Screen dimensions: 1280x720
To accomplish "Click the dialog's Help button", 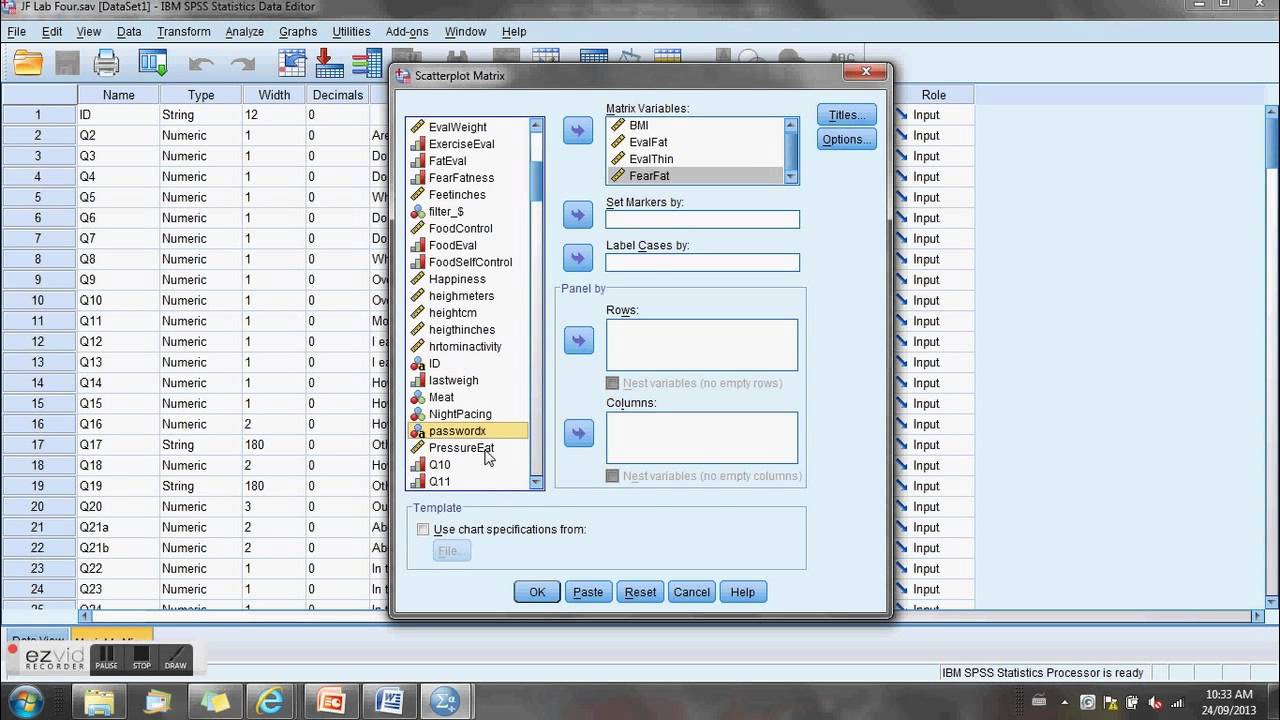I will 743,592.
